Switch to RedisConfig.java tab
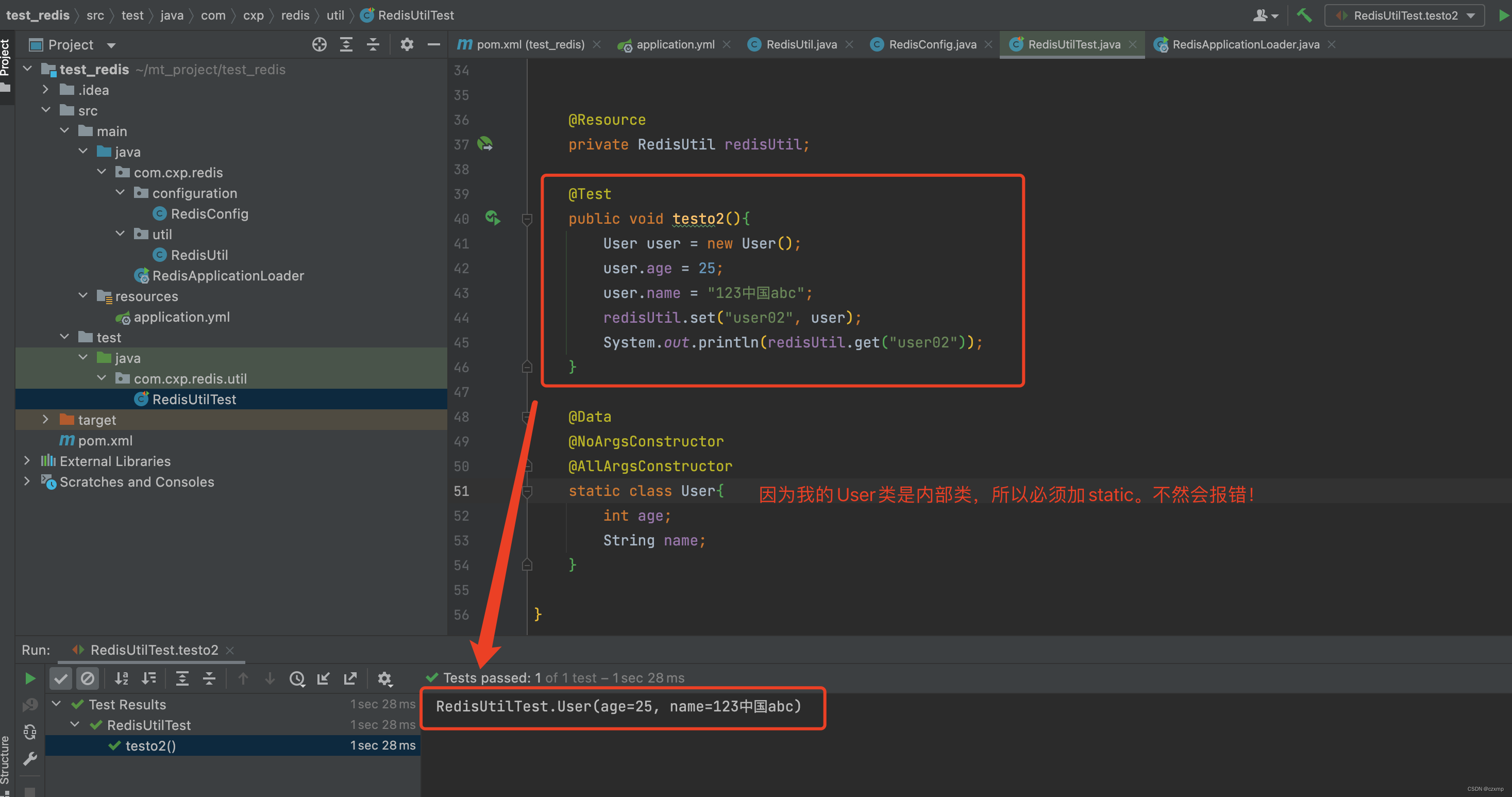This screenshot has height=797, width=1512. (x=923, y=45)
